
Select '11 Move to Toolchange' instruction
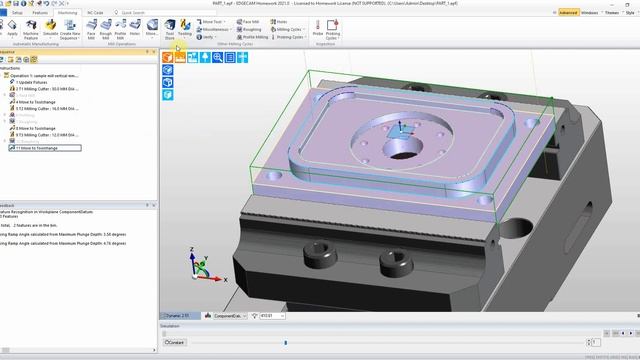45,148
